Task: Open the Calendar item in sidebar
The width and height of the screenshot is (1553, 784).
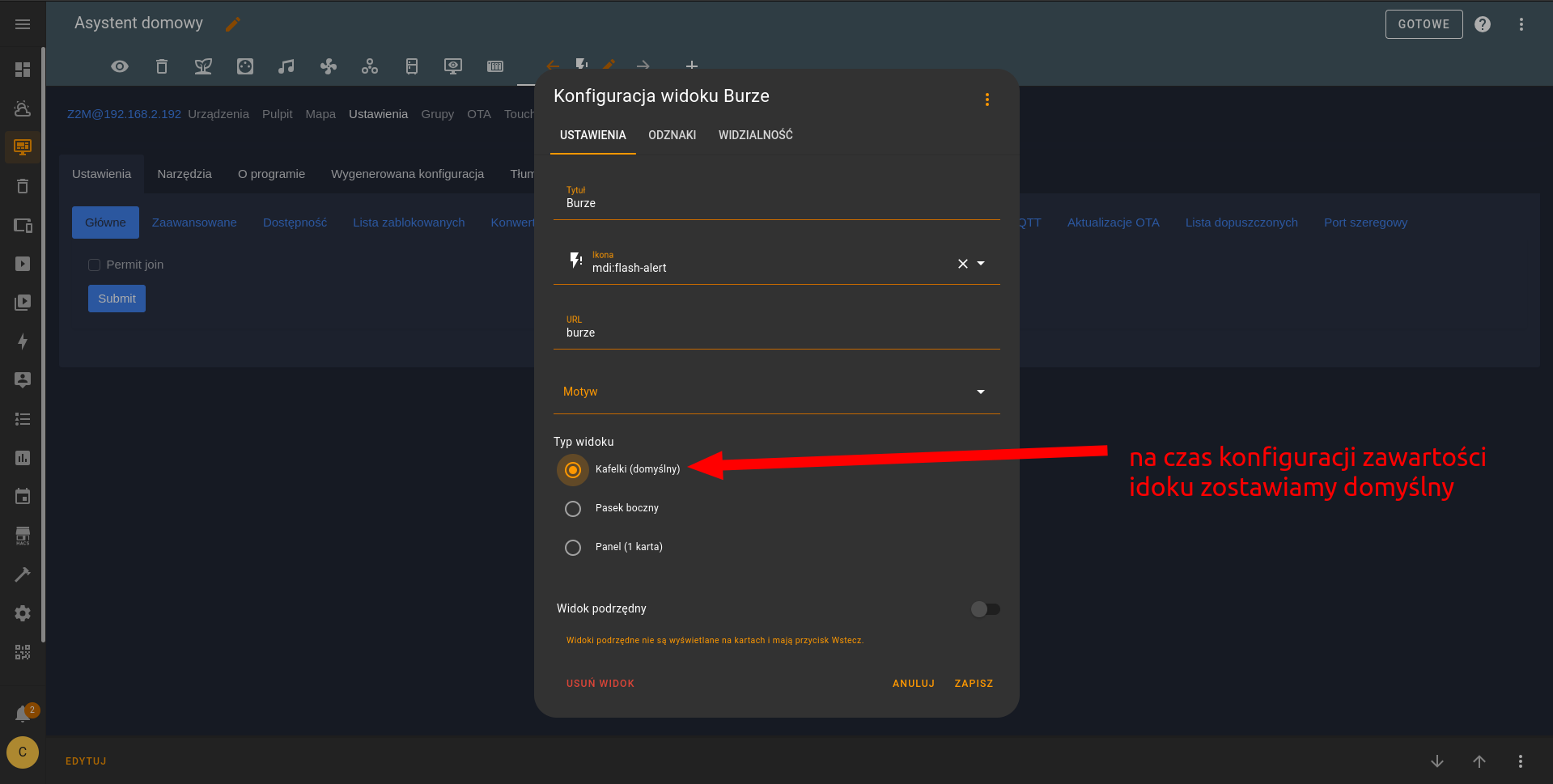Action: (x=23, y=497)
